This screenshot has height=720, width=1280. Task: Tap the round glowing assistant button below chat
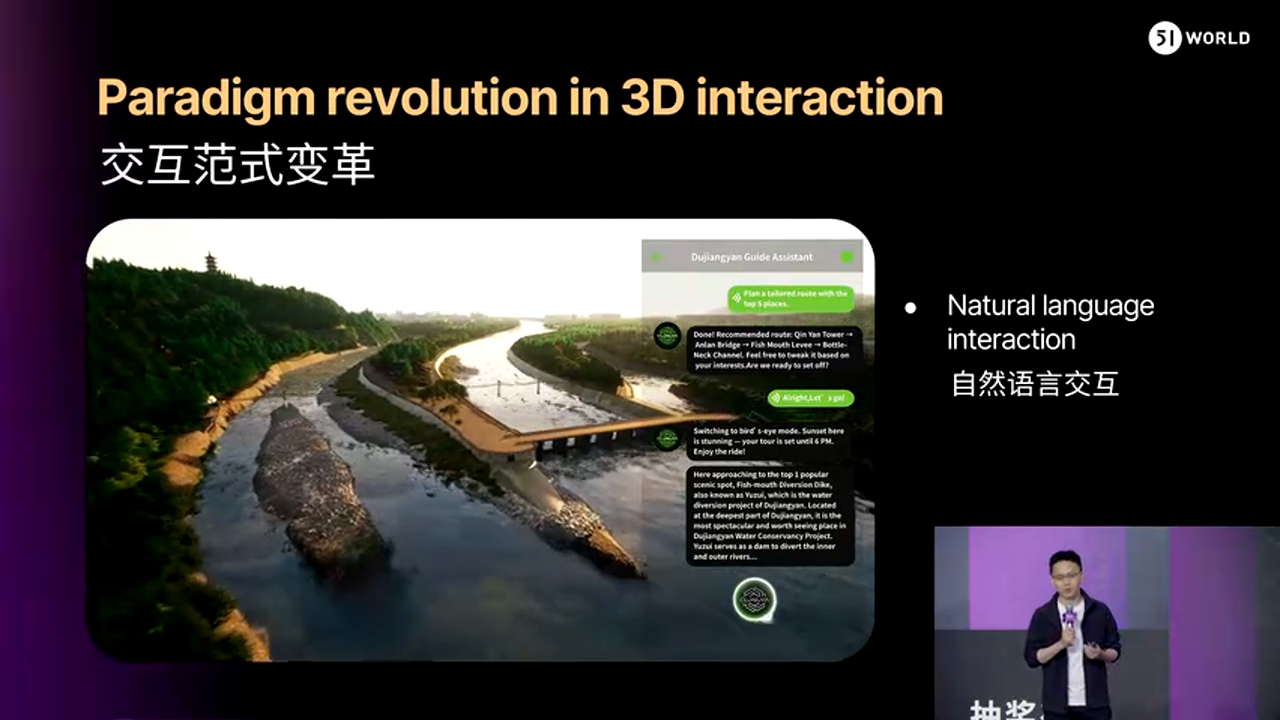point(754,599)
